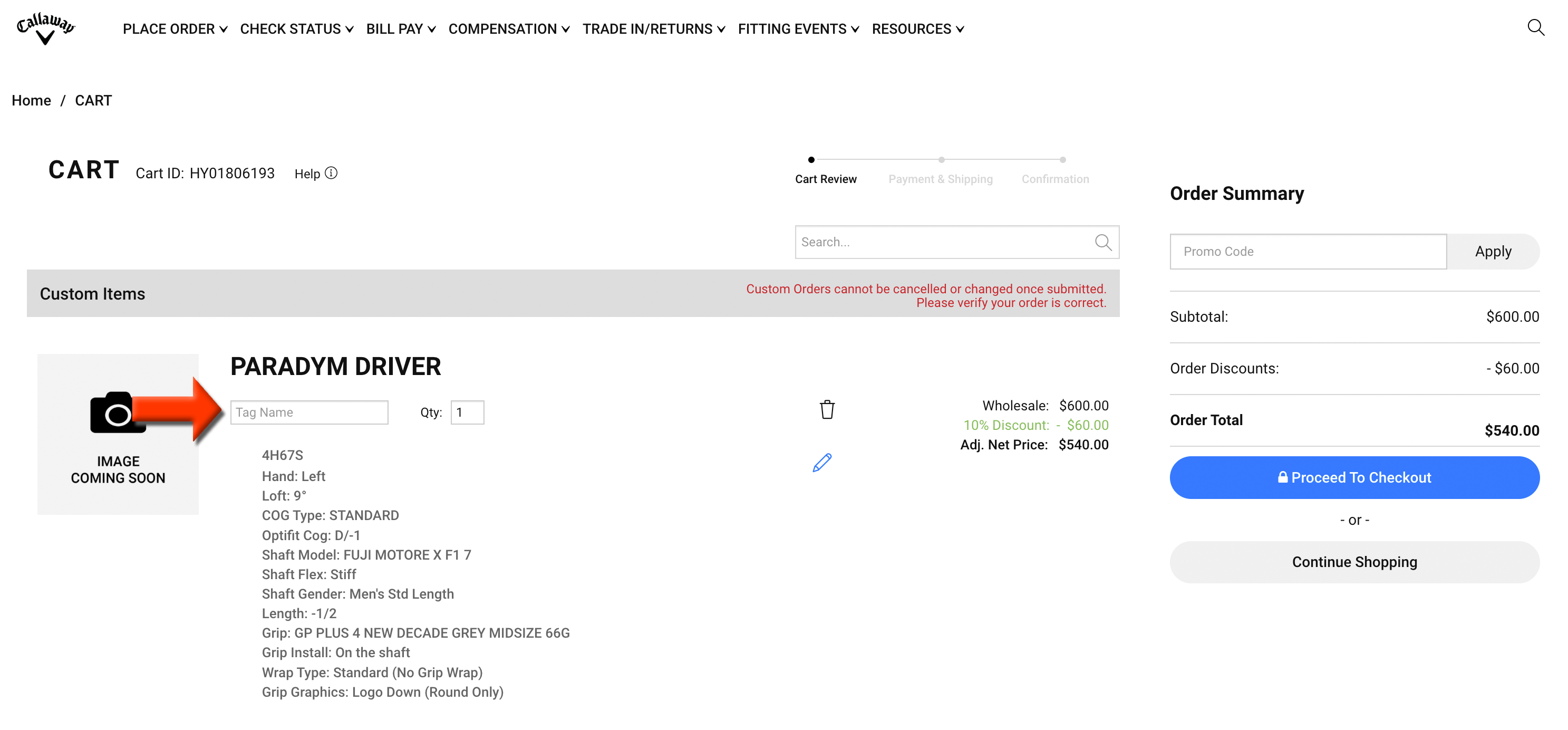Open the Compensation menu

click(x=509, y=29)
